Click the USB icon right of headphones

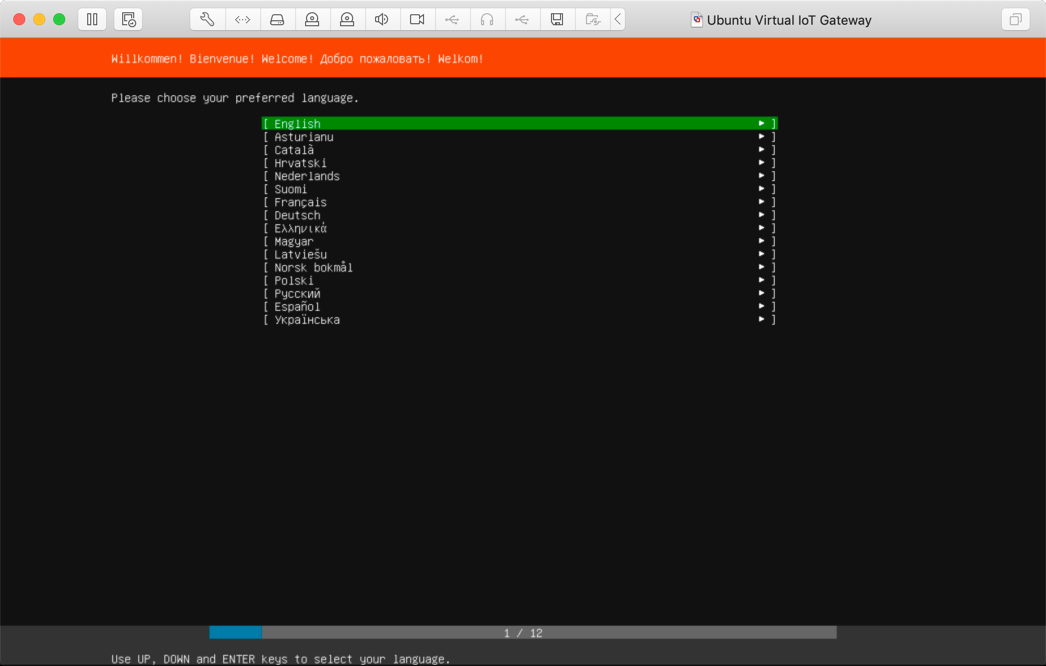tap(522, 19)
